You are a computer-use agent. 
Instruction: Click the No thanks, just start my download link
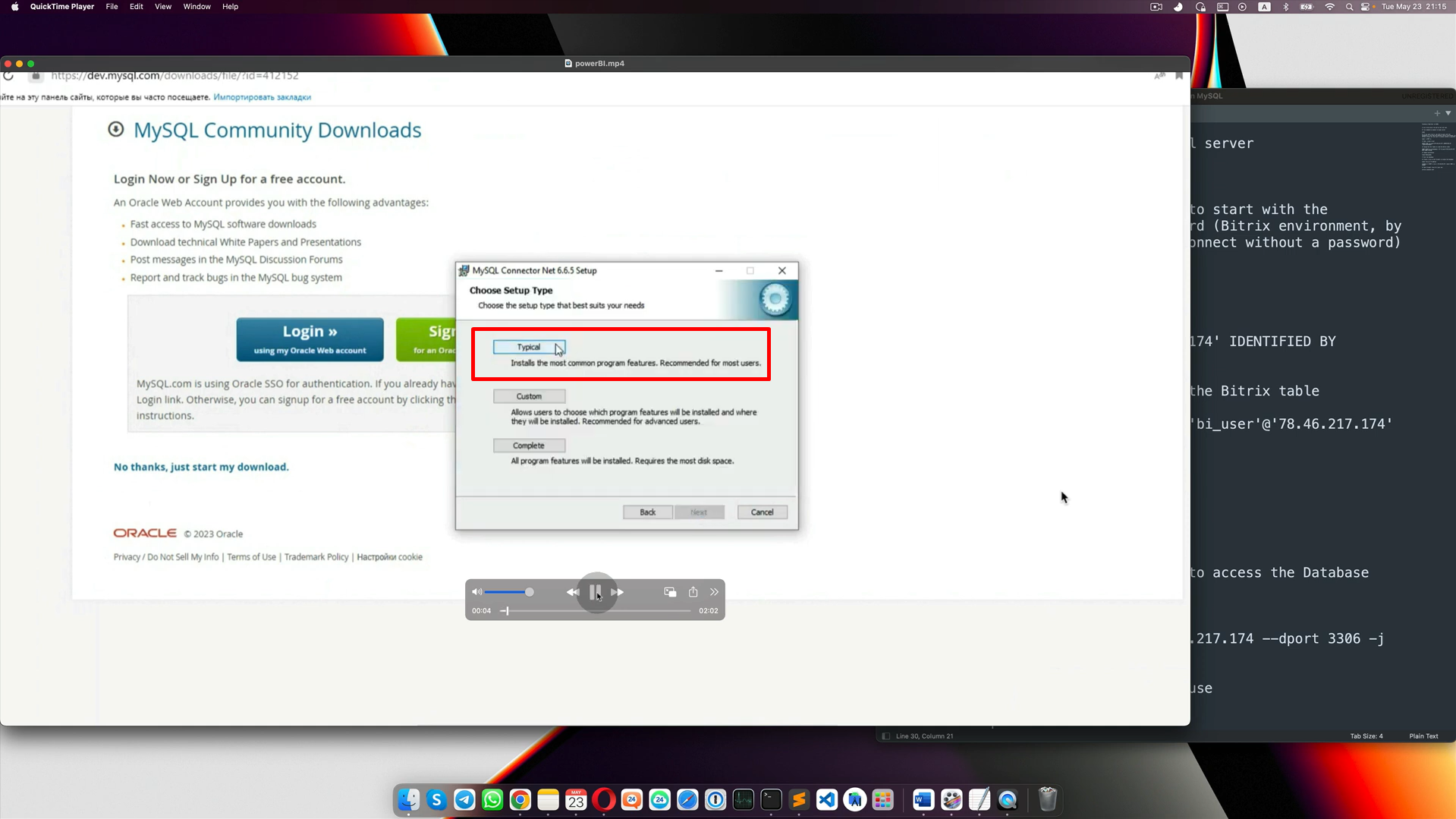[x=201, y=467]
